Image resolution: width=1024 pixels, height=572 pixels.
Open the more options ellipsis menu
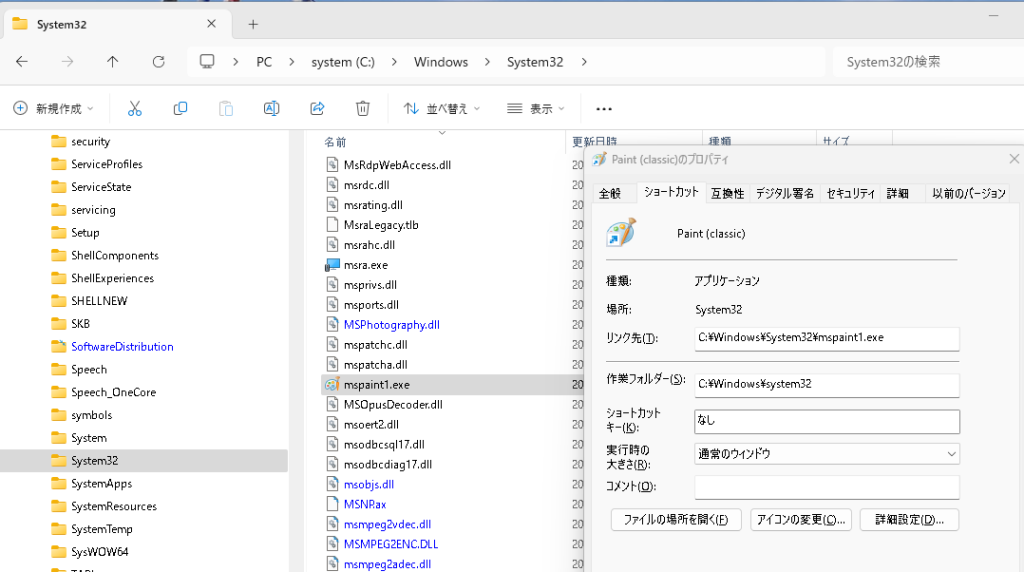(x=604, y=109)
